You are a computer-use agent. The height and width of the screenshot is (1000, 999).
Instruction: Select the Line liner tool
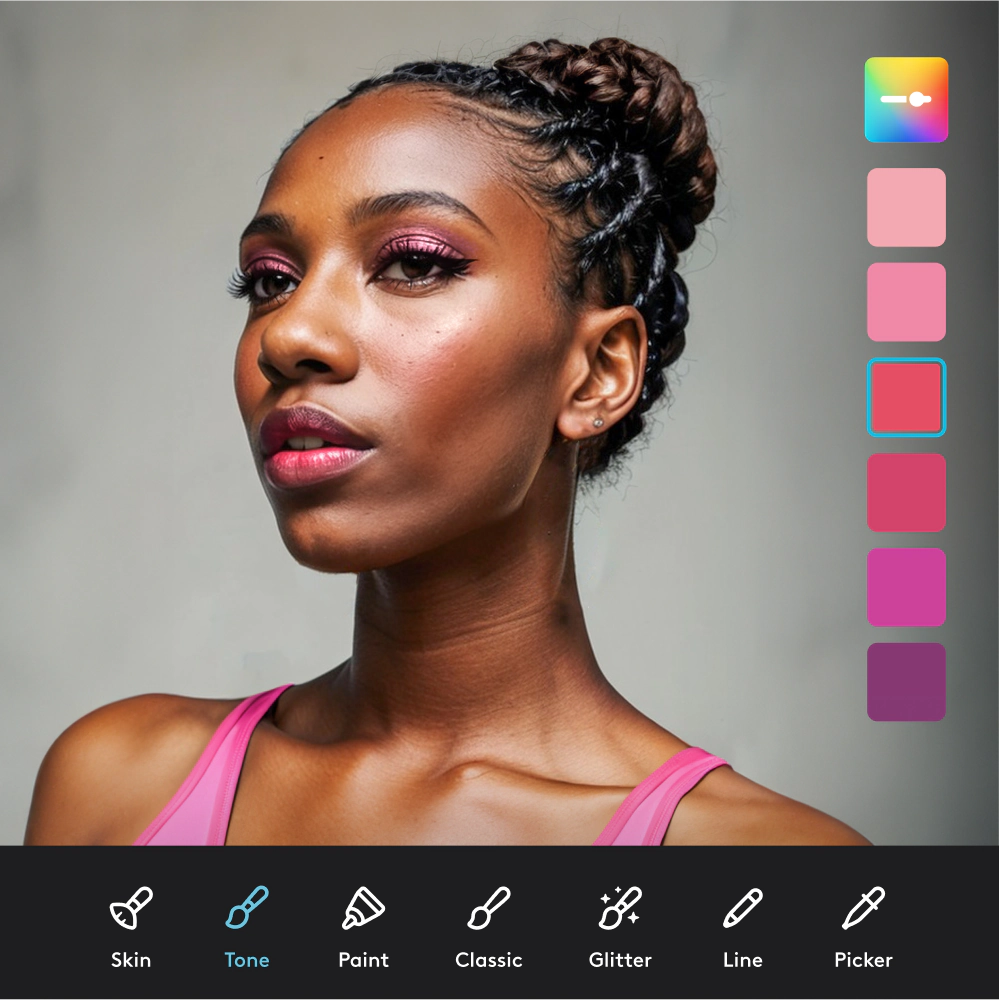742,910
